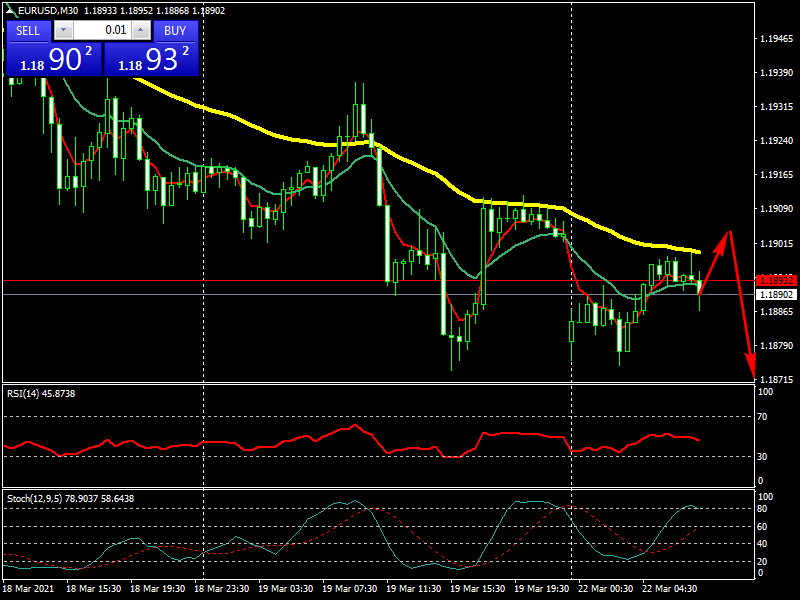Click the Stoch(12,9,5) indicator label
This screenshot has width=800, height=600.
70,498
